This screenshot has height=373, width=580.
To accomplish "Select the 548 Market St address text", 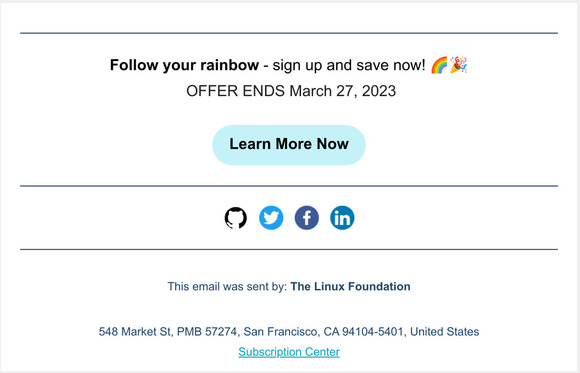I will point(135,332).
